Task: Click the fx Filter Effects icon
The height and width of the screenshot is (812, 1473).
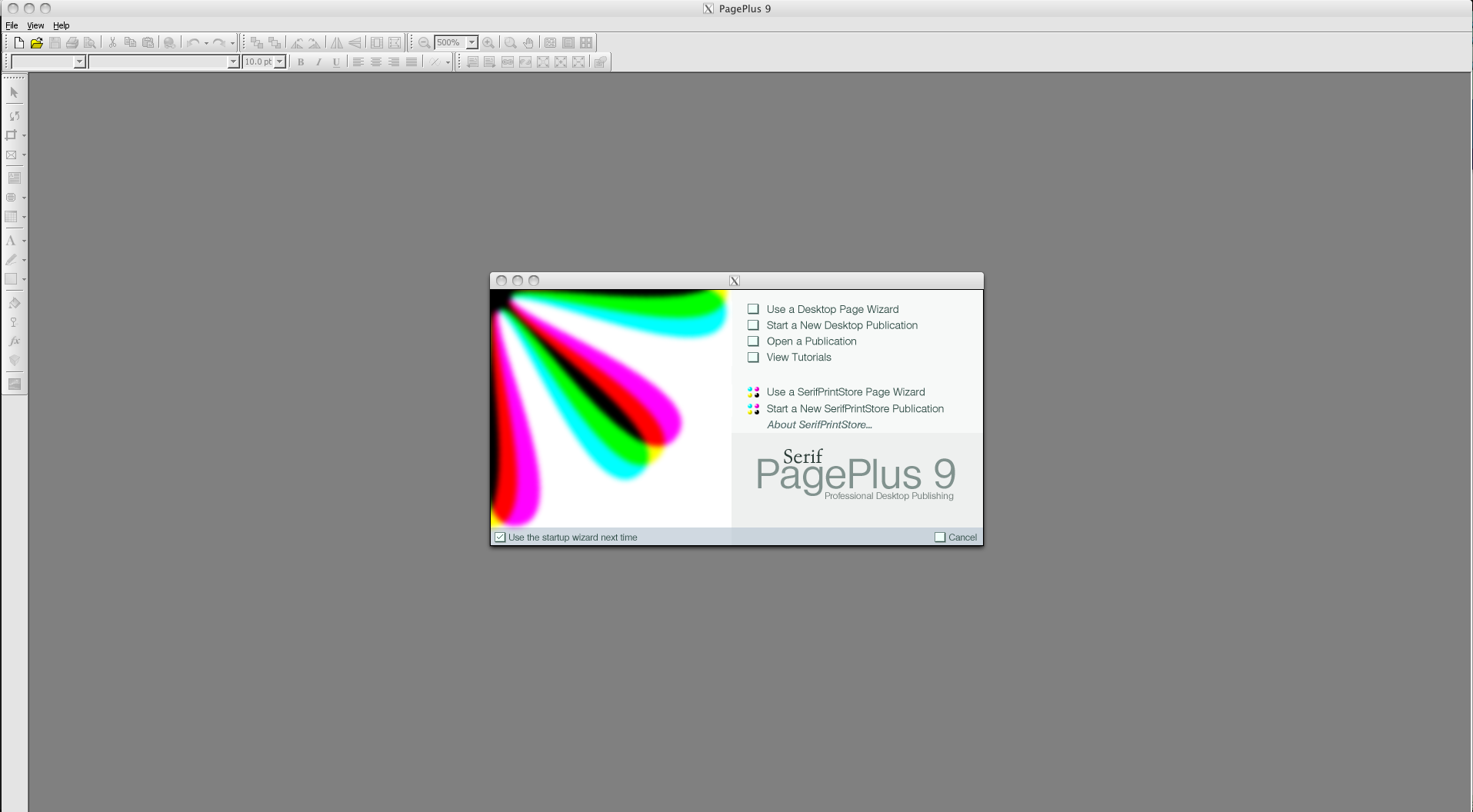Action: [x=14, y=341]
